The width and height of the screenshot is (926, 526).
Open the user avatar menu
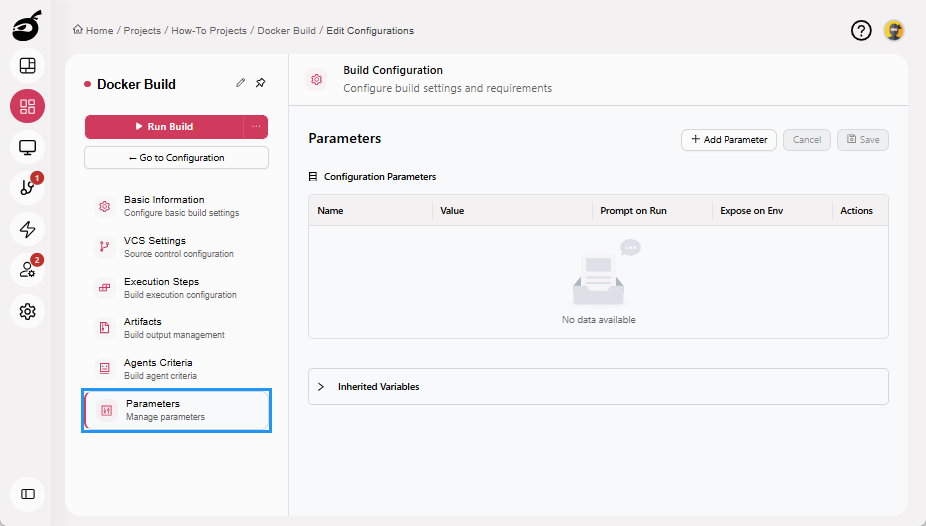[894, 30]
